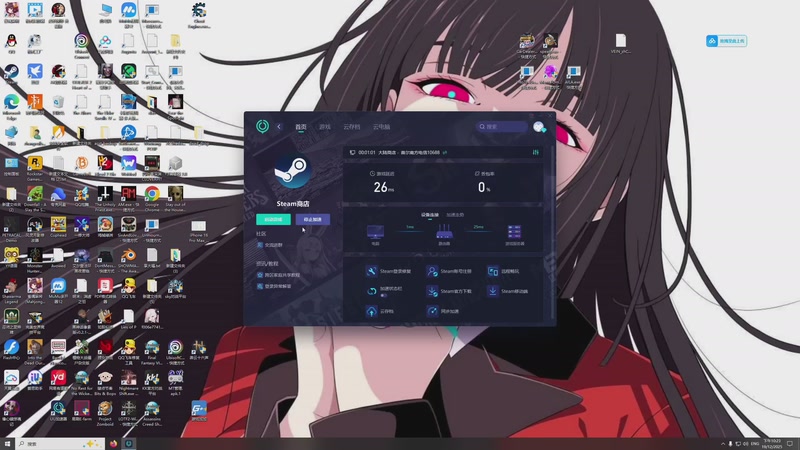The height and width of the screenshot is (450, 800).
Task: Open the 云存档 tab
Action: point(352,127)
